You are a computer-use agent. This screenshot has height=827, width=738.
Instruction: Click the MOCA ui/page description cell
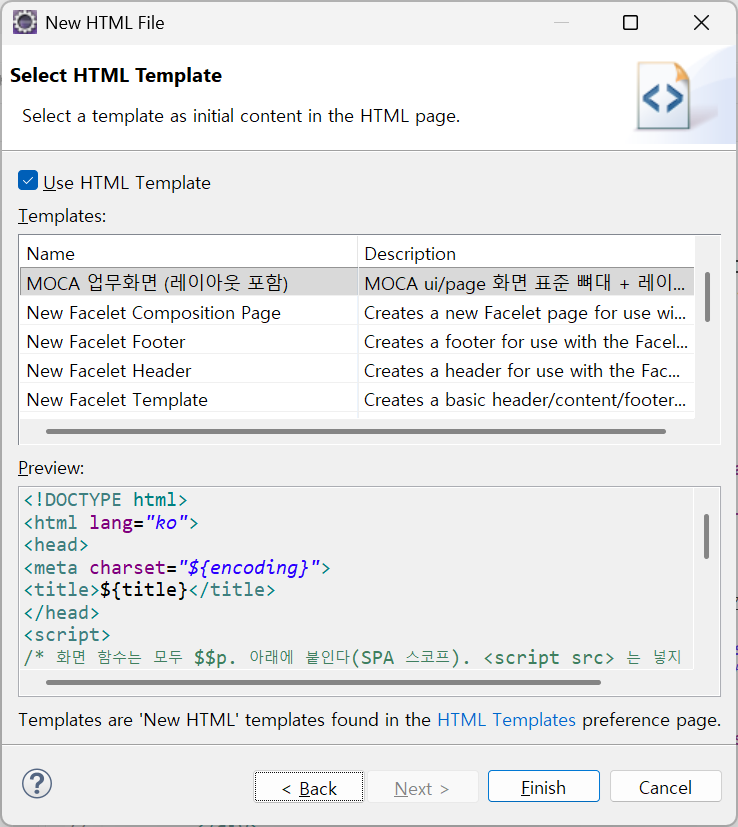pos(526,283)
